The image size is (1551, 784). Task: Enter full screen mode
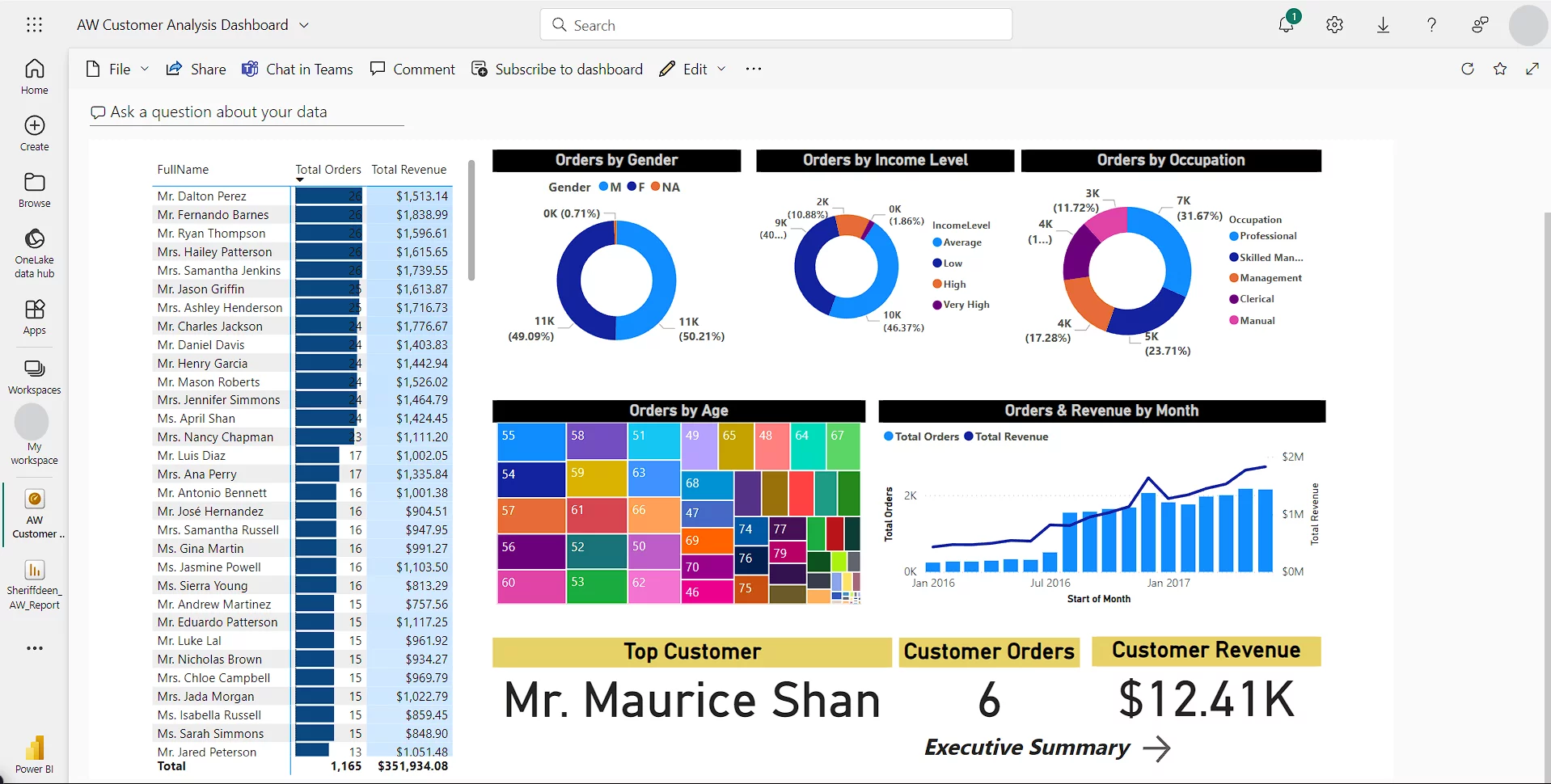[x=1532, y=69]
